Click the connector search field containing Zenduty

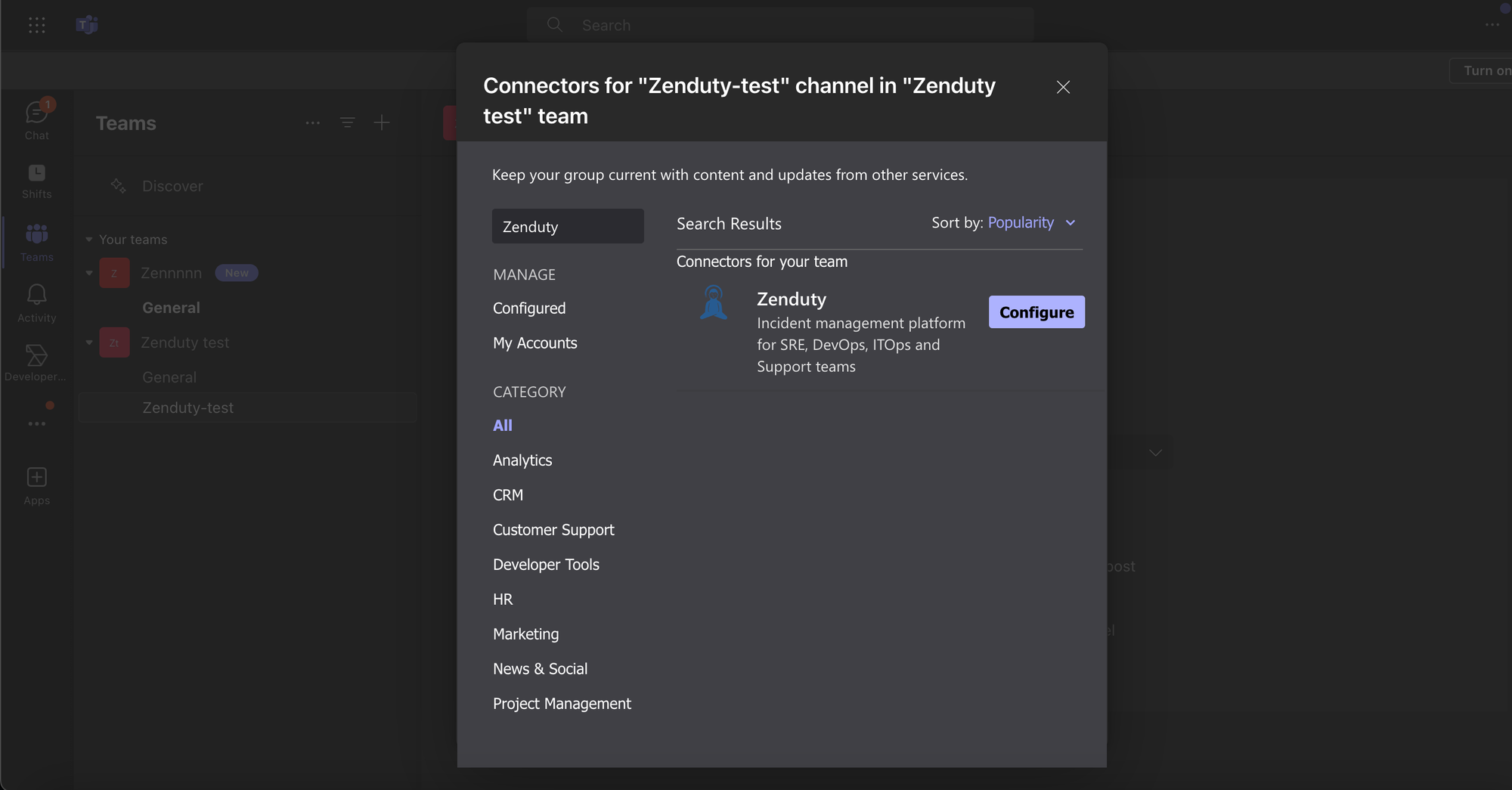coord(568,226)
